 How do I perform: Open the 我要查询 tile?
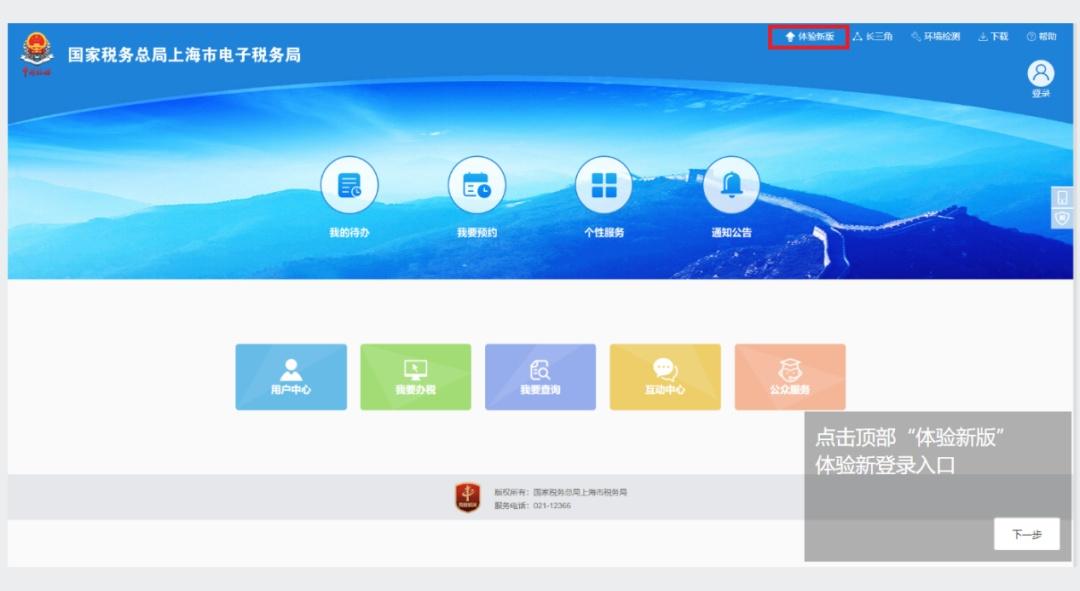pyautogui.click(x=540, y=377)
